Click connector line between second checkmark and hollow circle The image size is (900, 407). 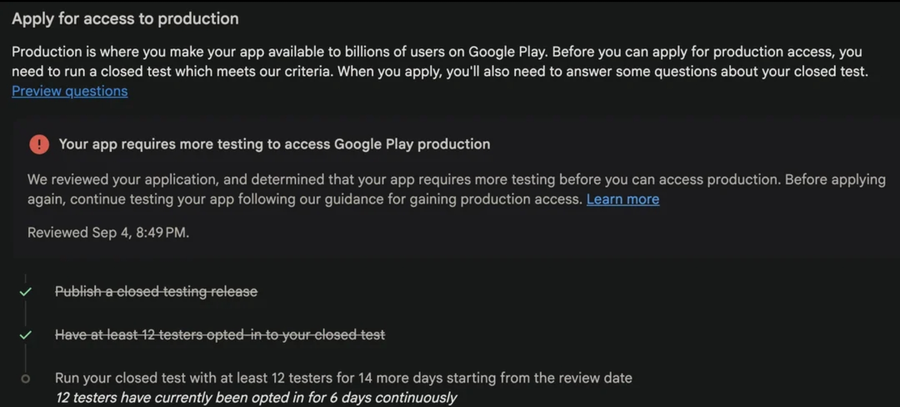[25, 357]
